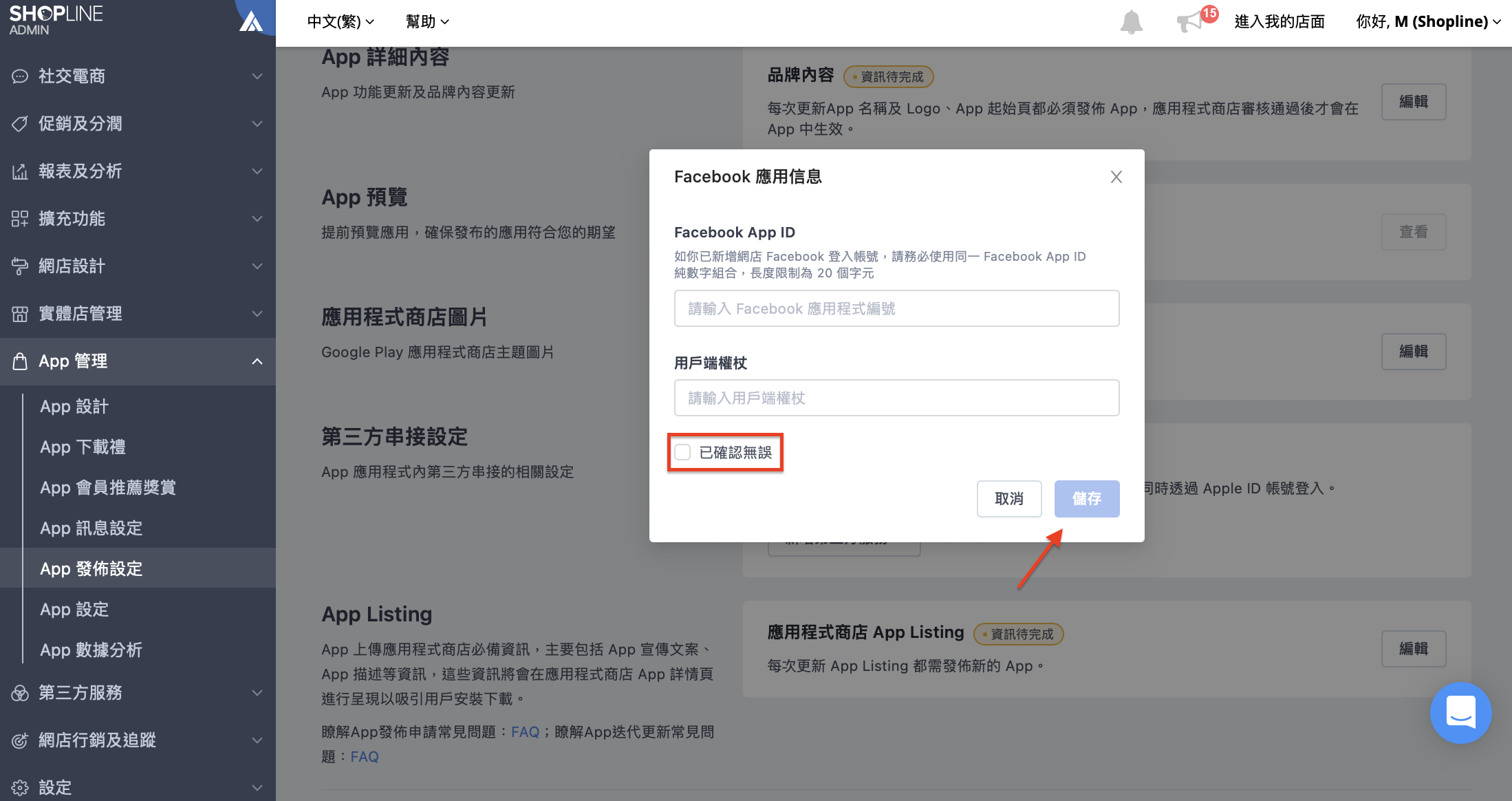Image resolution: width=1512 pixels, height=801 pixels.
Task: Go to App 會員推薦獎賞 submenu item
Action: (x=108, y=488)
